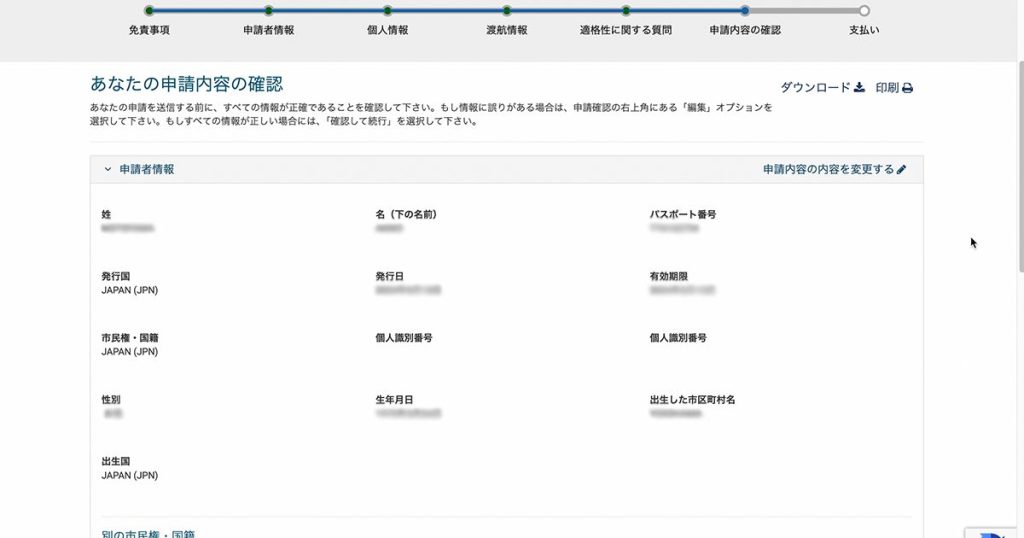
Task: Collapse the 申請者情報 section chevron
Action: [108, 170]
